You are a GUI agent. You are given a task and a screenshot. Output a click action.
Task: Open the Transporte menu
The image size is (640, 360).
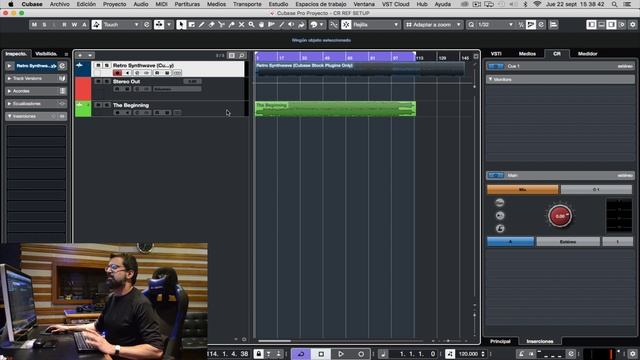[x=247, y=4]
